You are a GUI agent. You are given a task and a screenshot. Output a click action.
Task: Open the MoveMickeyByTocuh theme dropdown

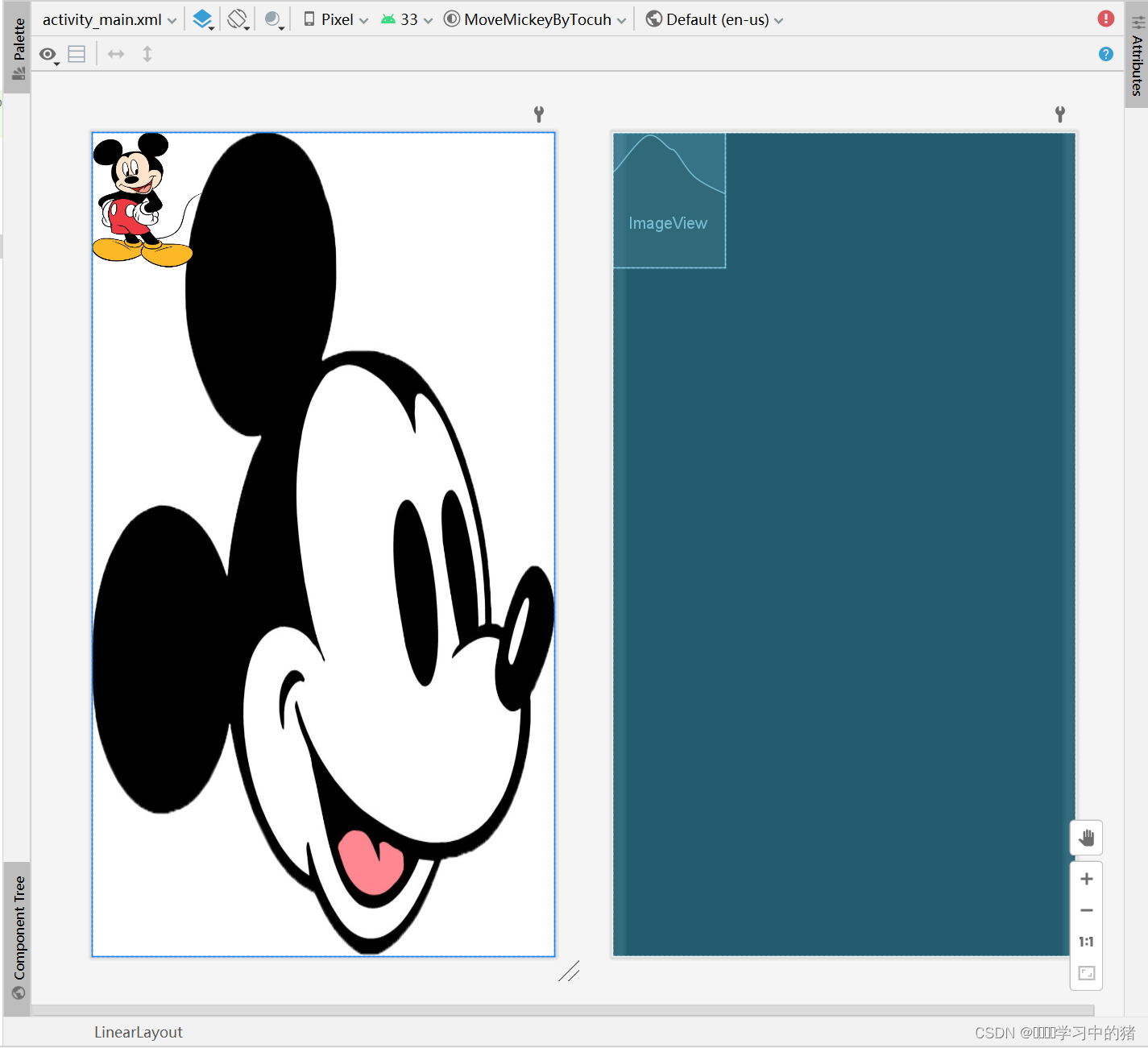(535, 19)
